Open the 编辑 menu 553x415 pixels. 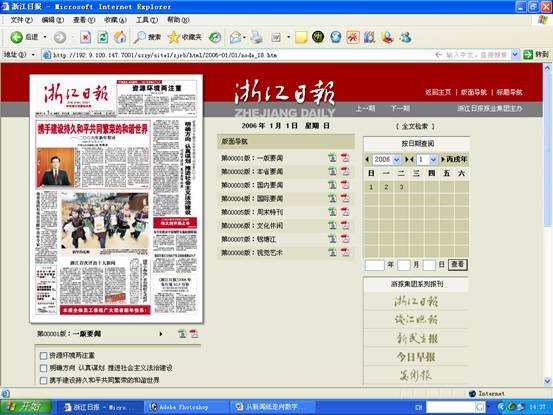pyautogui.click(x=53, y=20)
